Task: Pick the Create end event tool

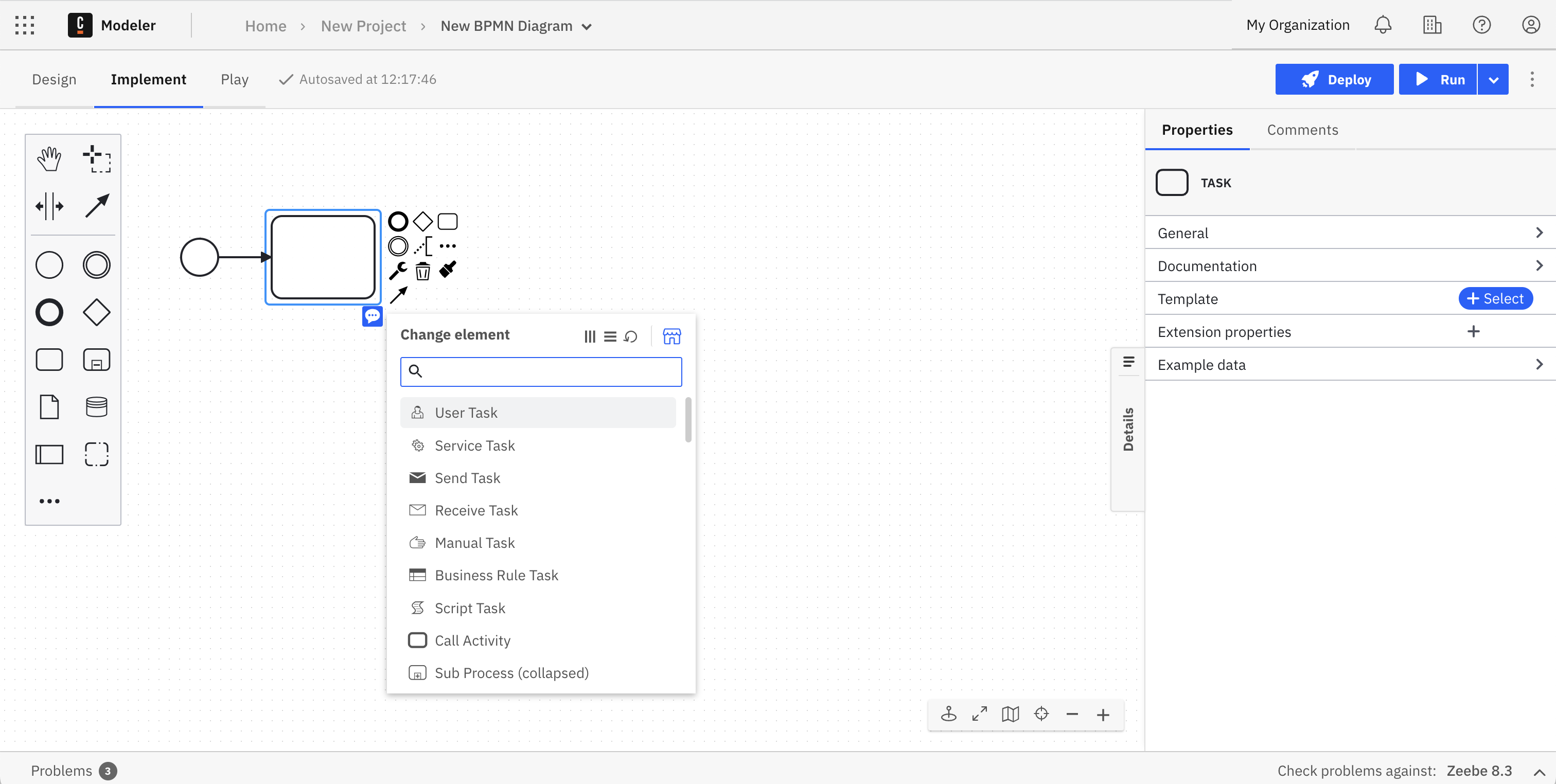Action: [49, 312]
